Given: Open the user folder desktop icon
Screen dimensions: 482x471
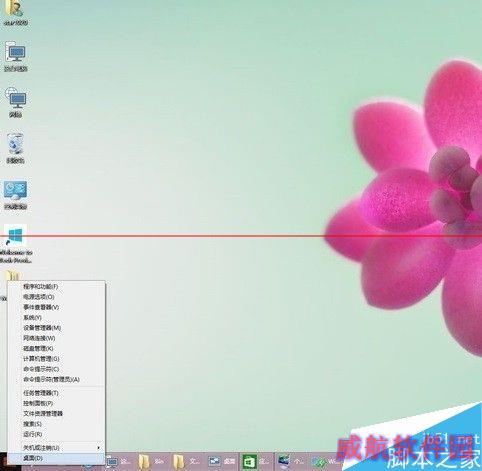Looking at the screenshot, I should [15, 13].
